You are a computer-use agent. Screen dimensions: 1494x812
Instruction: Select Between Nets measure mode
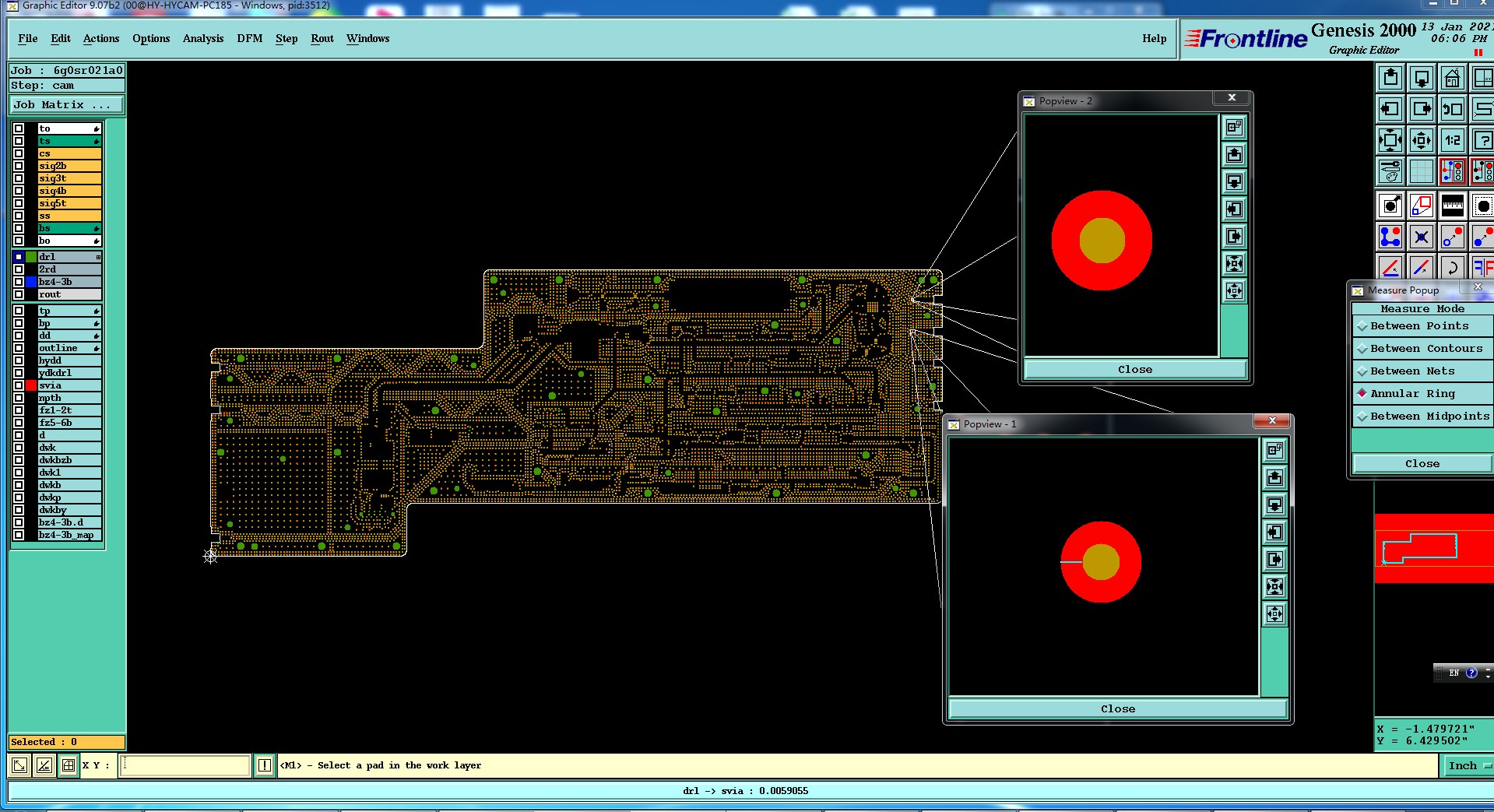pos(1422,371)
